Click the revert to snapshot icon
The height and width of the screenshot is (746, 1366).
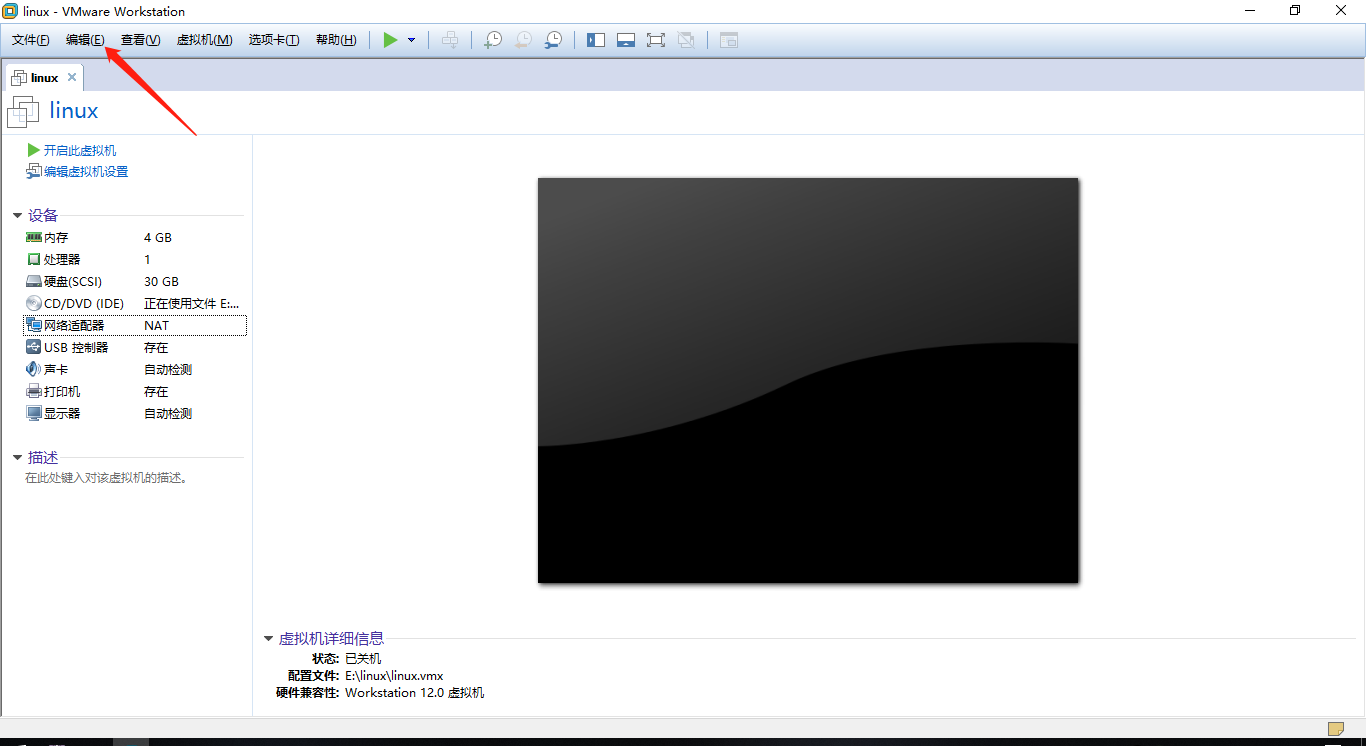pos(523,40)
